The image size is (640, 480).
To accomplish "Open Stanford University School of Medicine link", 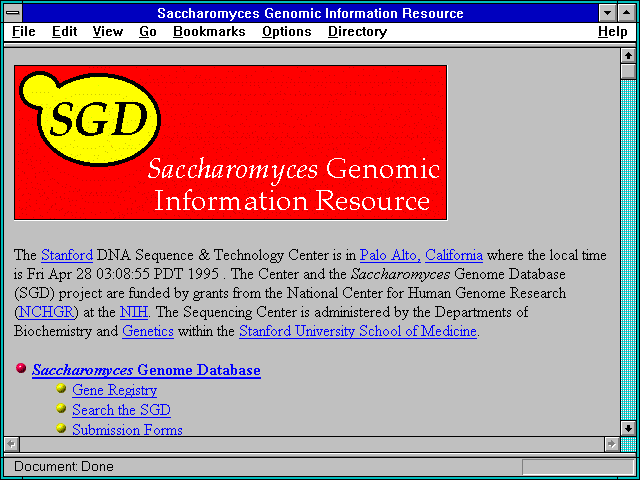I will pos(358,331).
